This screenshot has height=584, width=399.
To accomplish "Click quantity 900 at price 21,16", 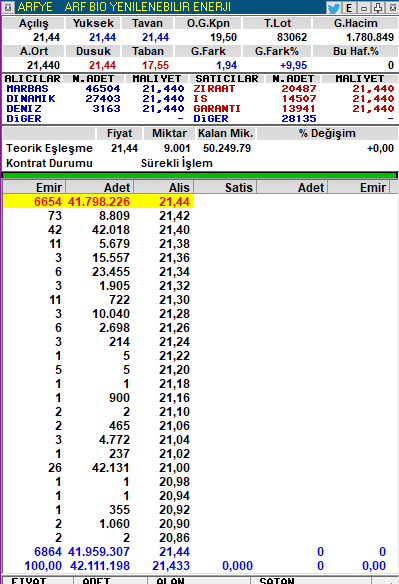I will click(x=119, y=398).
